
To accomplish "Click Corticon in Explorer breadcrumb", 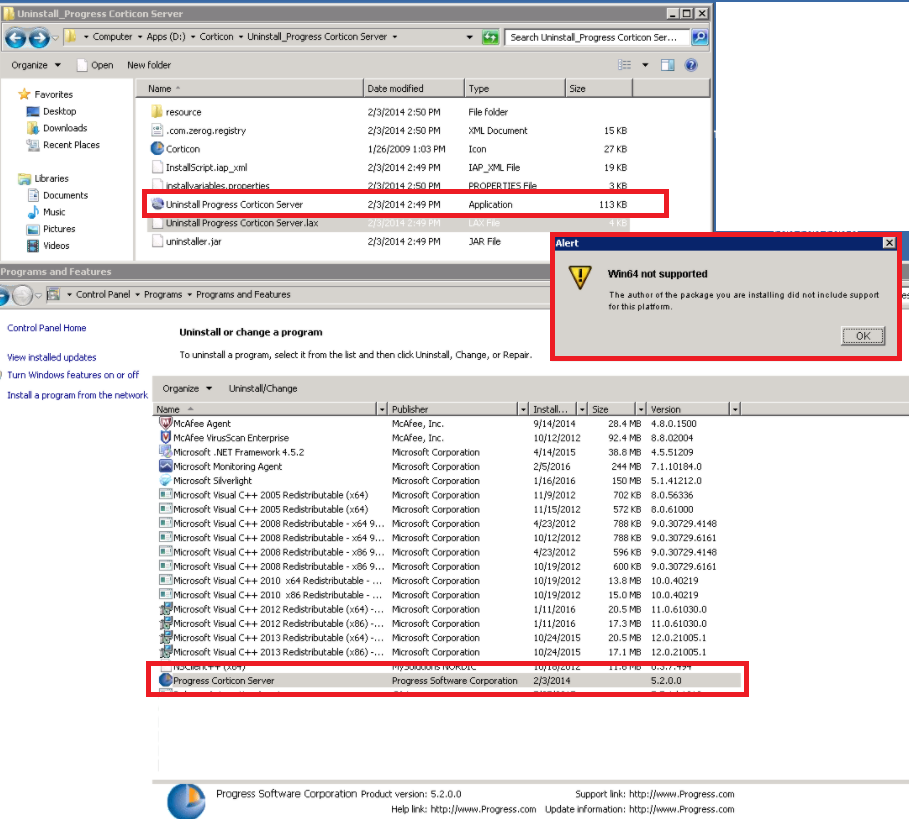I will (x=216, y=37).
